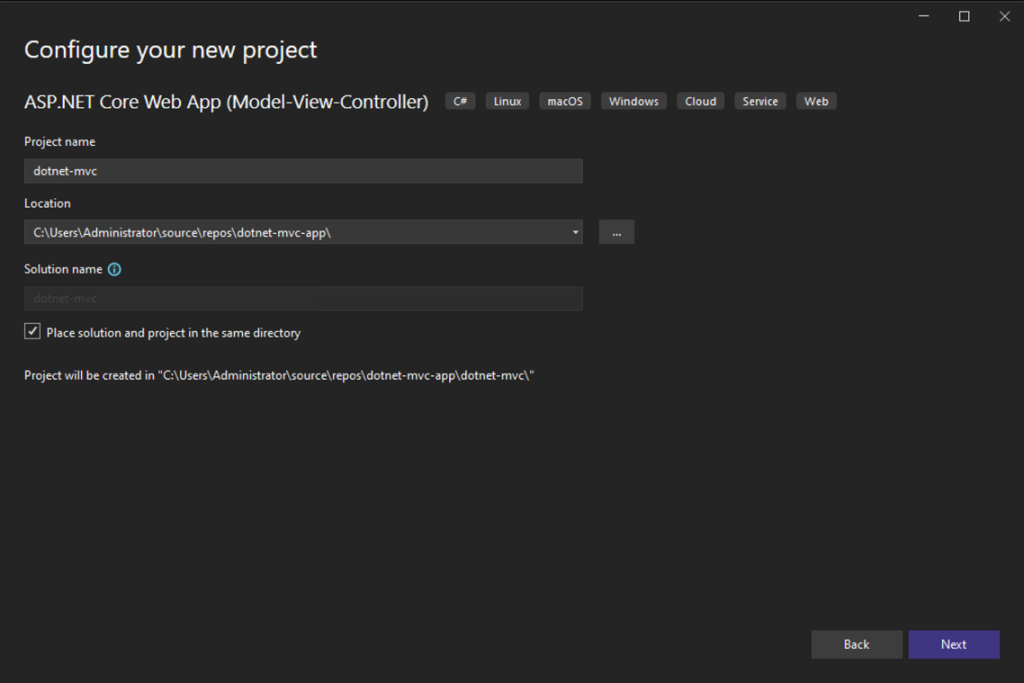Click Next to continue project setup

[x=954, y=644]
